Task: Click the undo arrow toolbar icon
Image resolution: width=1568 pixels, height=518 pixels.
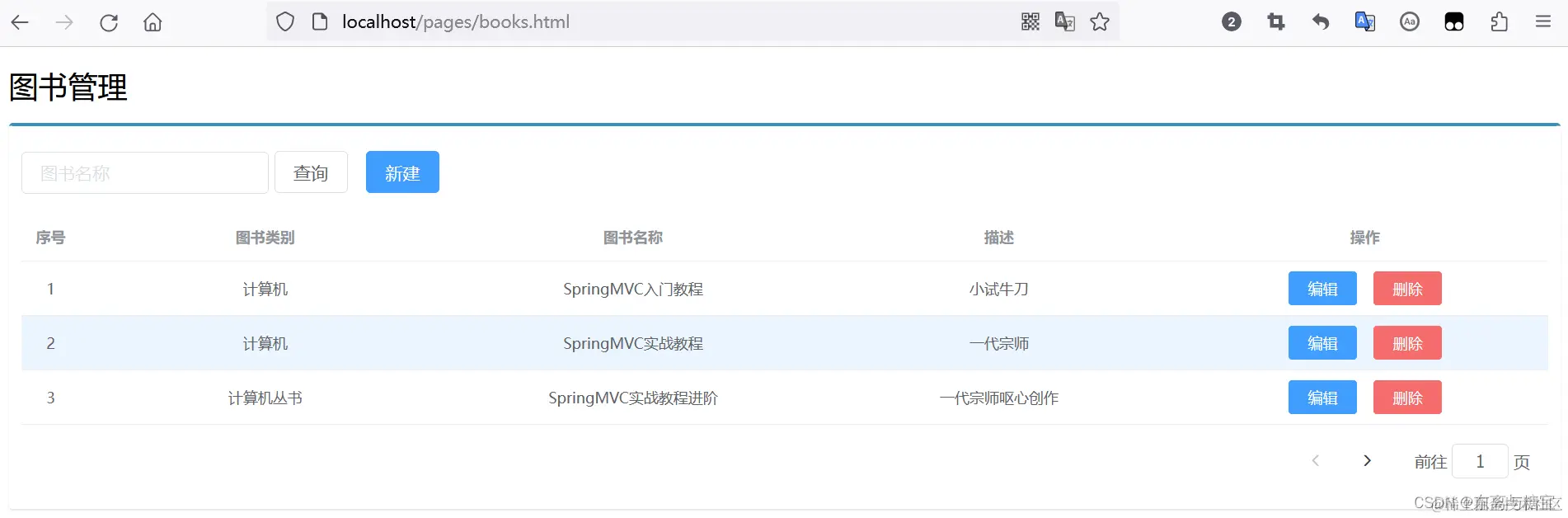Action: [1321, 22]
